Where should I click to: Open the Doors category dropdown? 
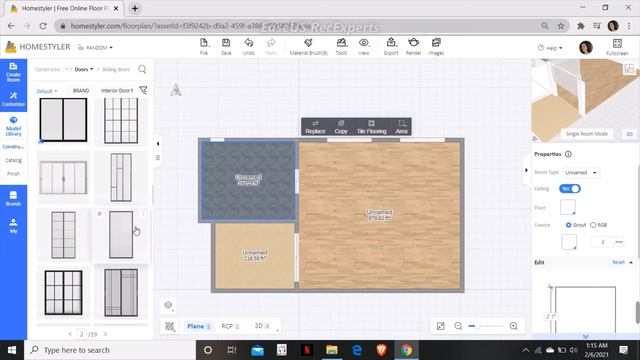click(84, 69)
